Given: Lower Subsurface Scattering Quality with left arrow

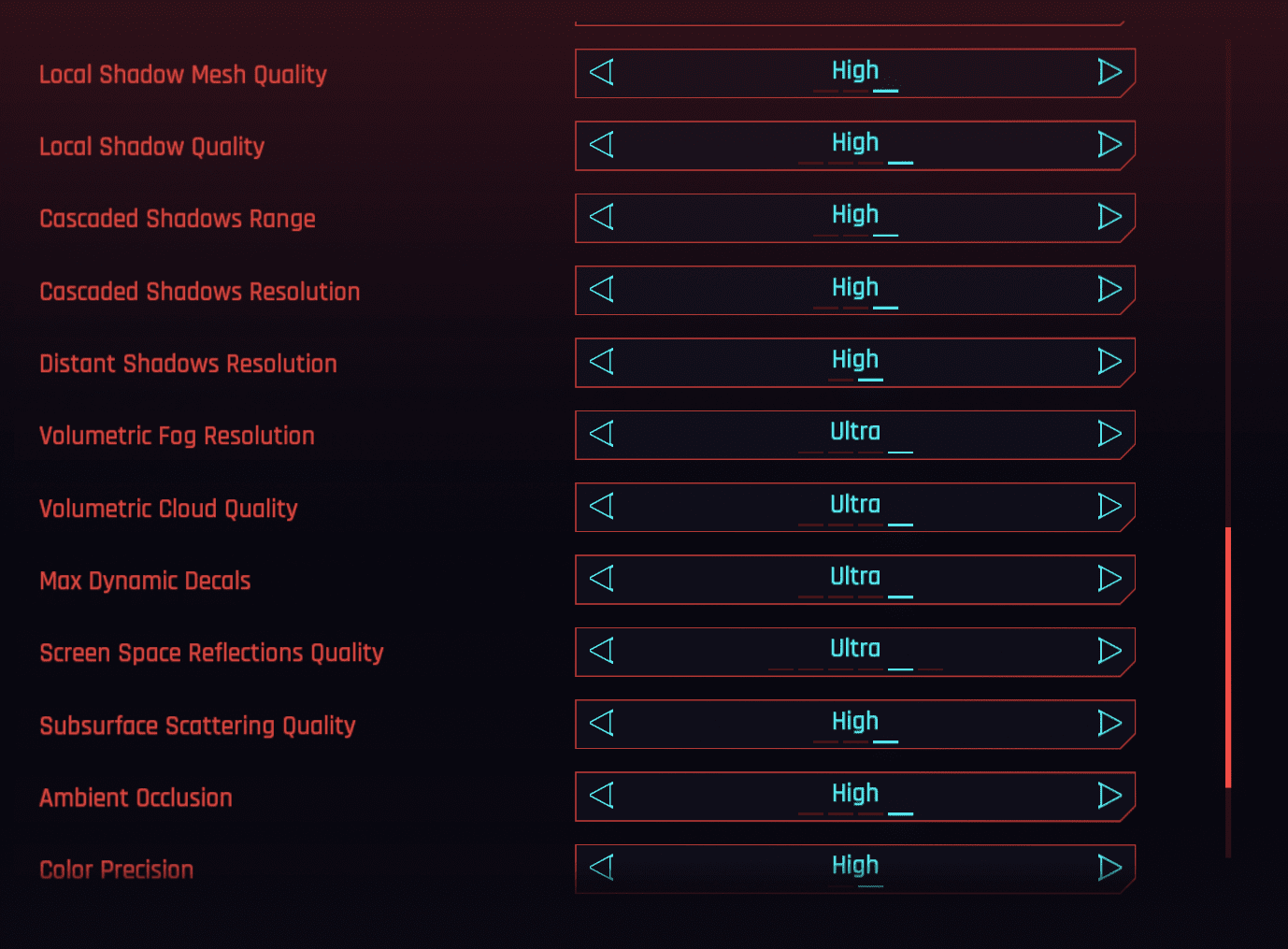Looking at the screenshot, I should 602,723.
